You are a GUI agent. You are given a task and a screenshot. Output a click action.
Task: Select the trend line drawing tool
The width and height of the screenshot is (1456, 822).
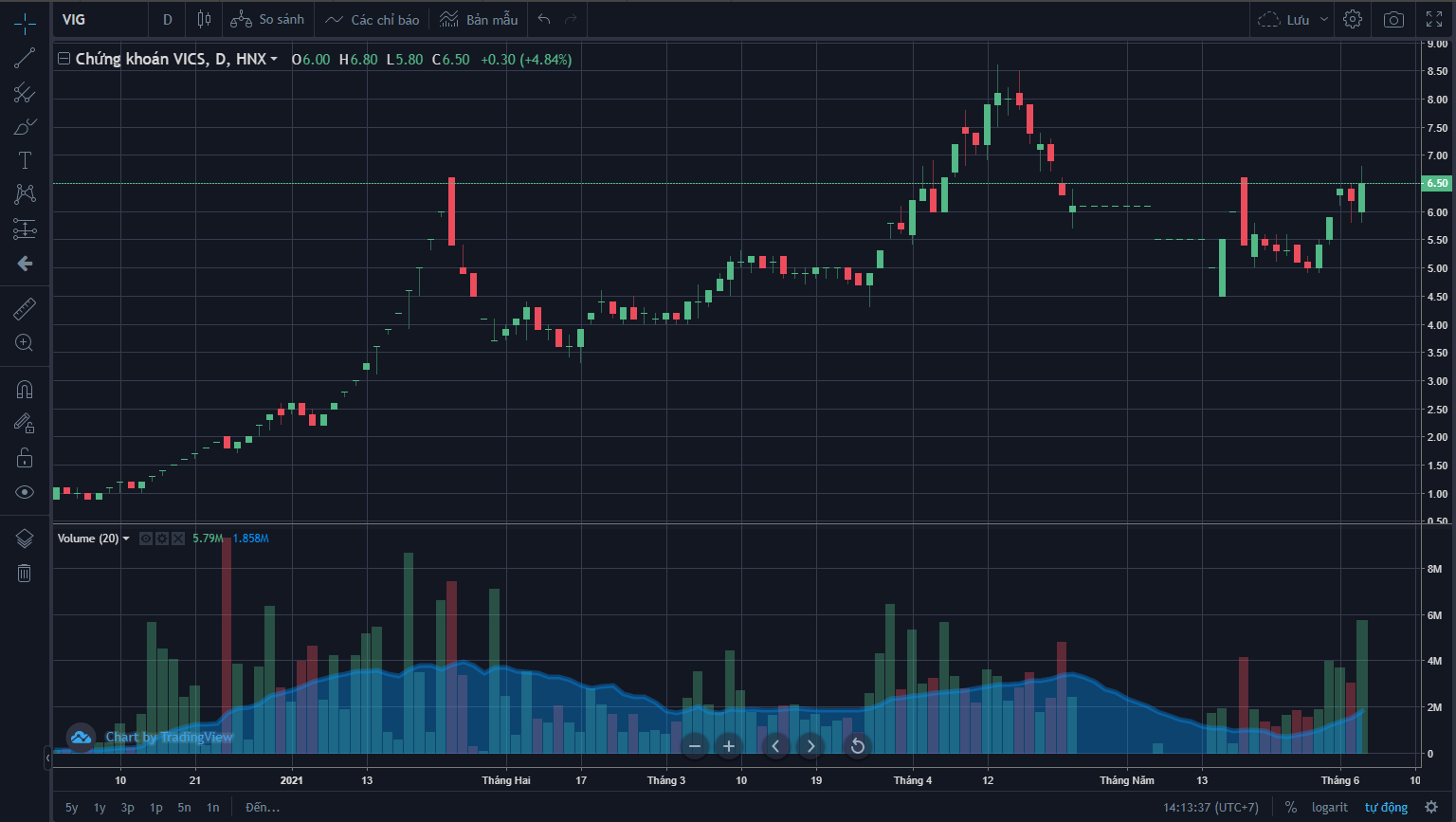(x=25, y=58)
